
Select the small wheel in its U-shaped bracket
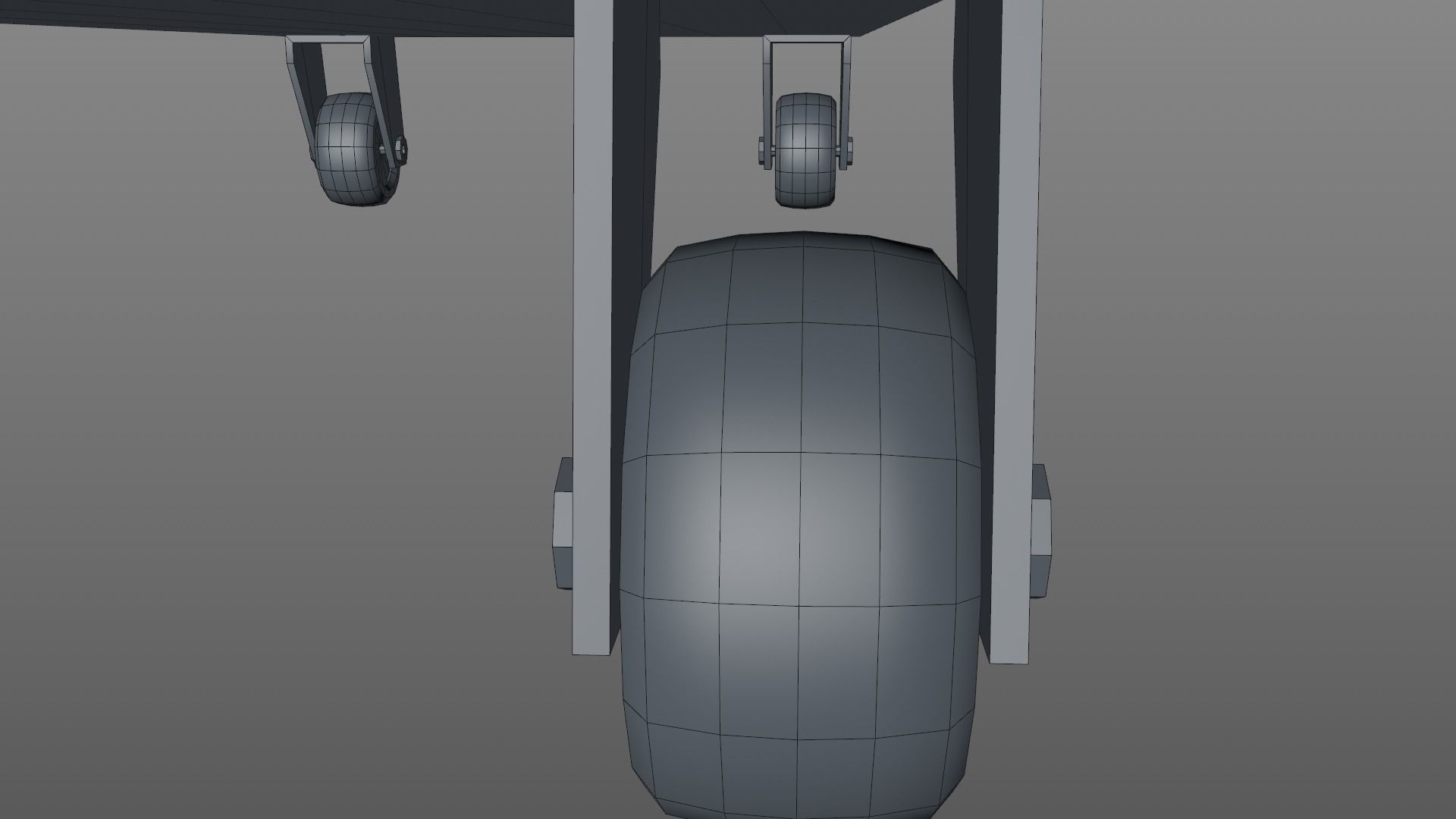click(805, 151)
